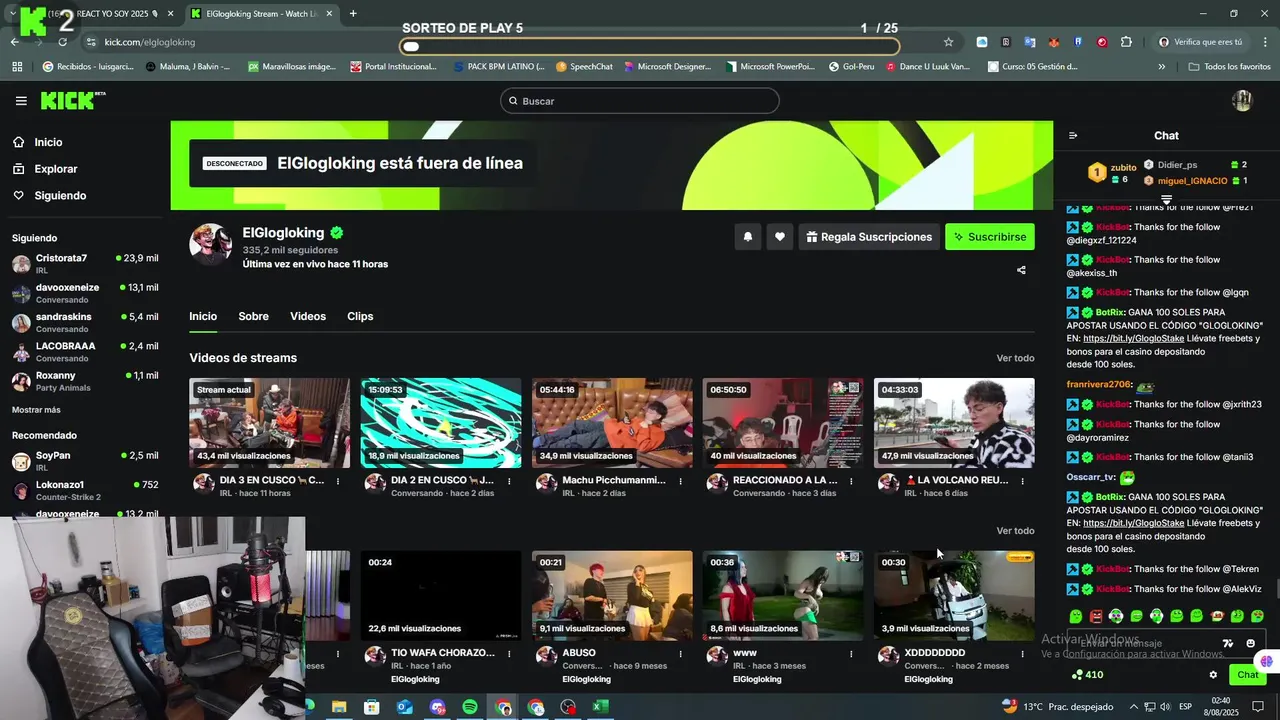Click the franrivera2706 username in chat
1280x720 pixels.
(x=1098, y=384)
